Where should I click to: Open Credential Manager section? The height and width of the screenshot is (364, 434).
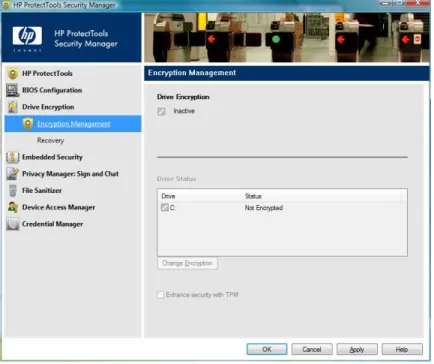(53, 224)
